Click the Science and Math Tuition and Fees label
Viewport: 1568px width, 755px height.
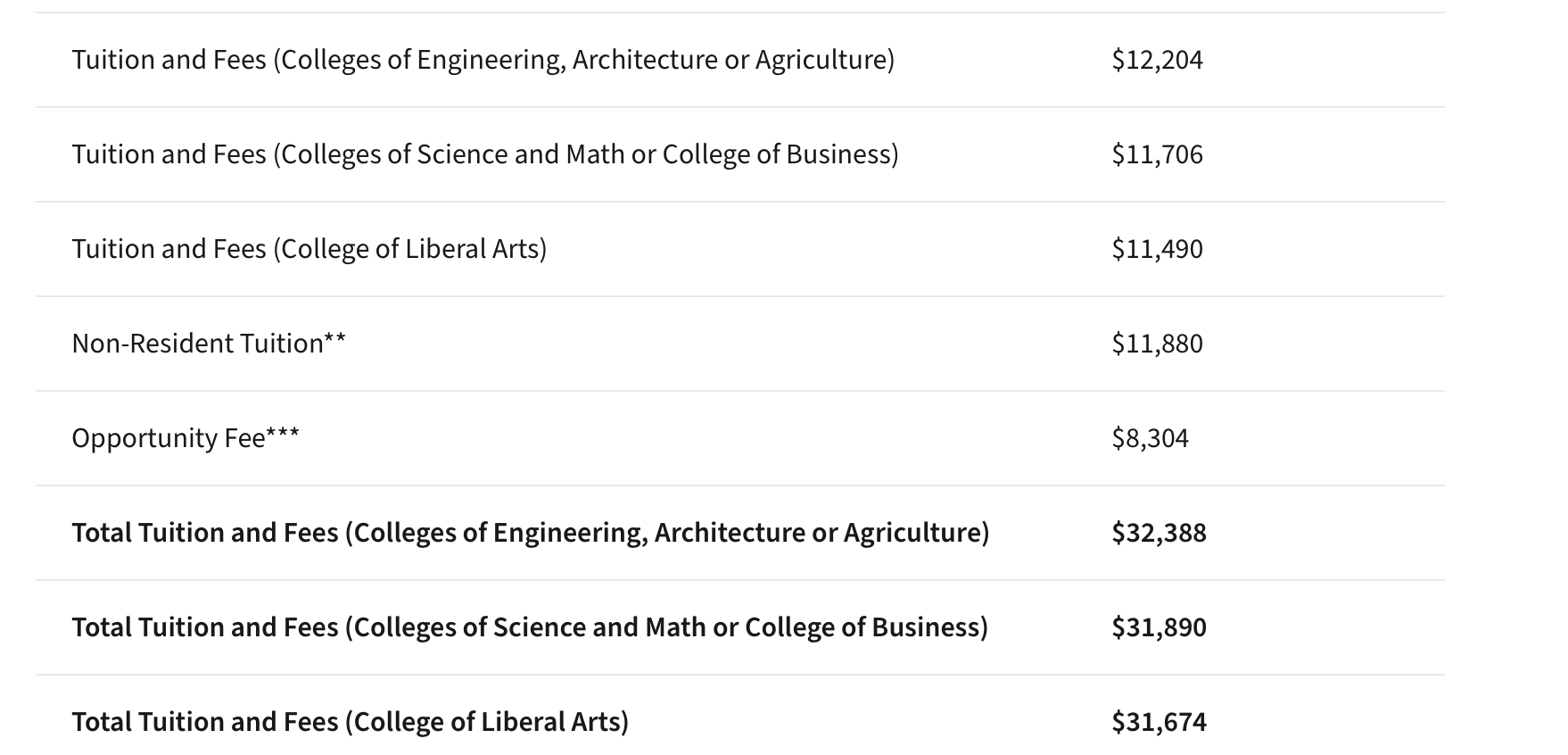click(484, 154)
